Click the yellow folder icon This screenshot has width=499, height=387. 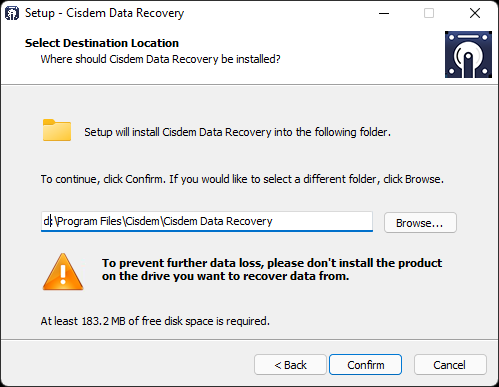point(57,130)
